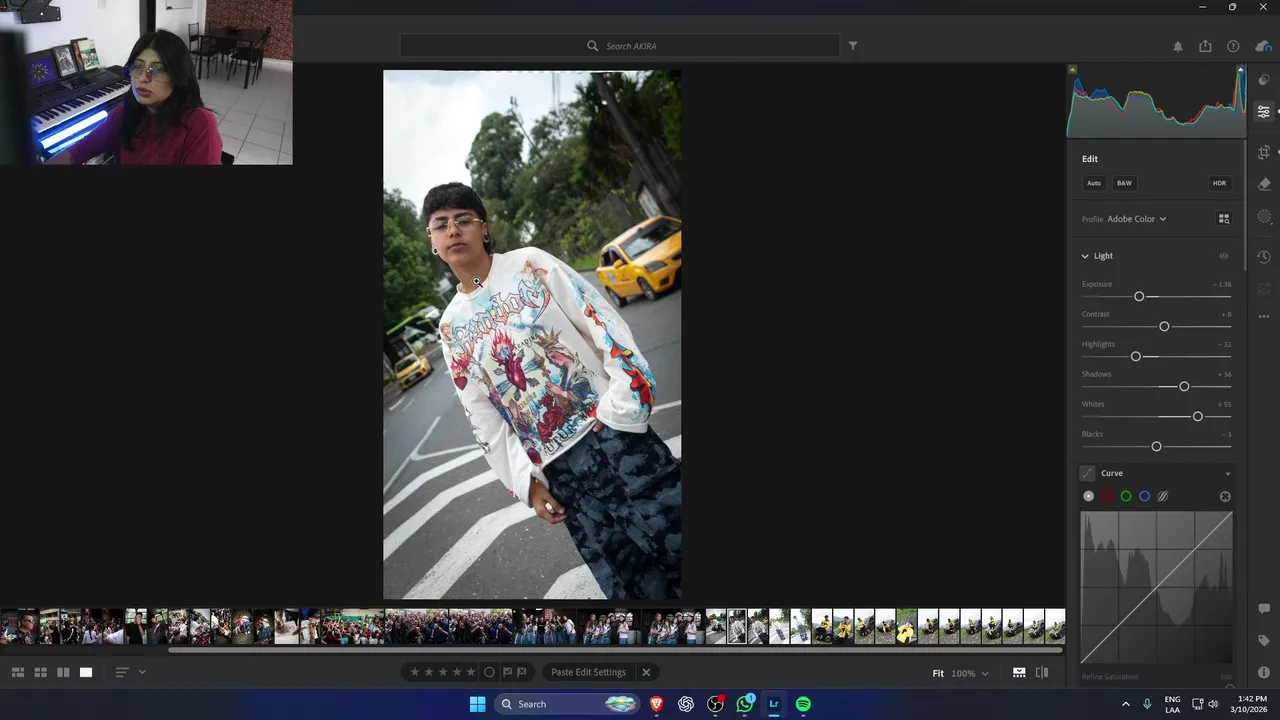Open WhatsApp from the taskbar

pos(745,704)
